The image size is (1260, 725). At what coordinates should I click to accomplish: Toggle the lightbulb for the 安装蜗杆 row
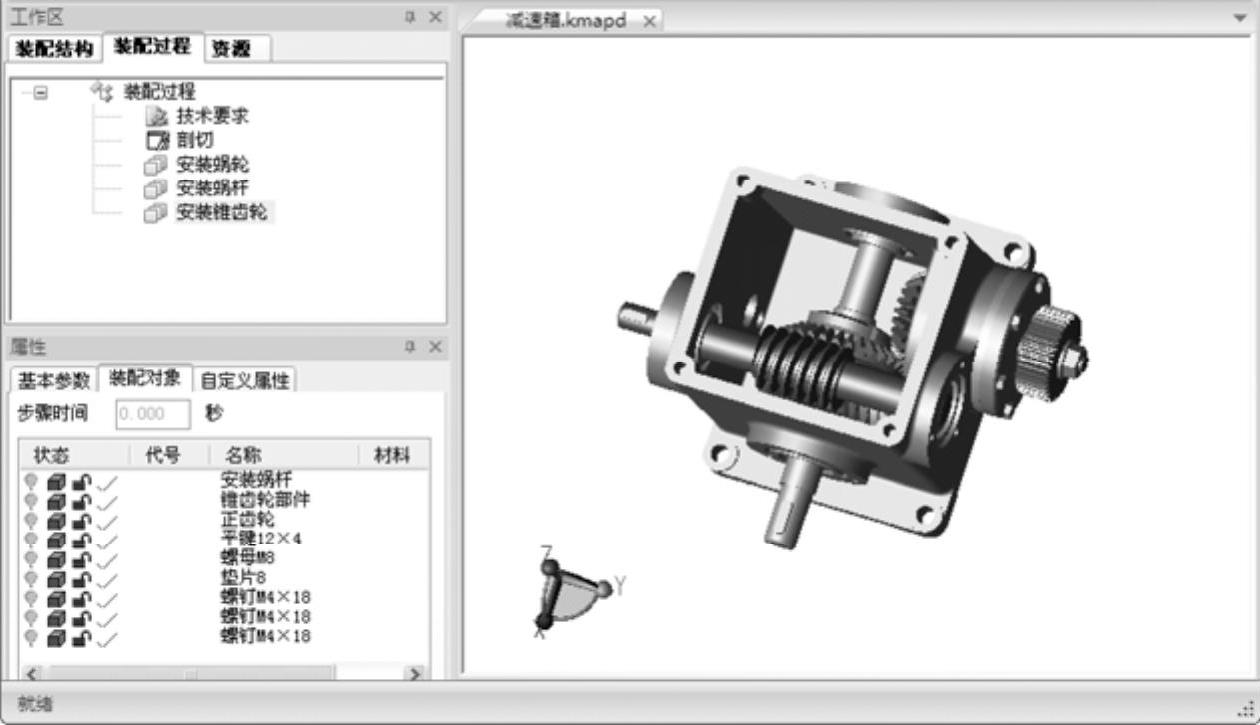(x=31, y=481)
